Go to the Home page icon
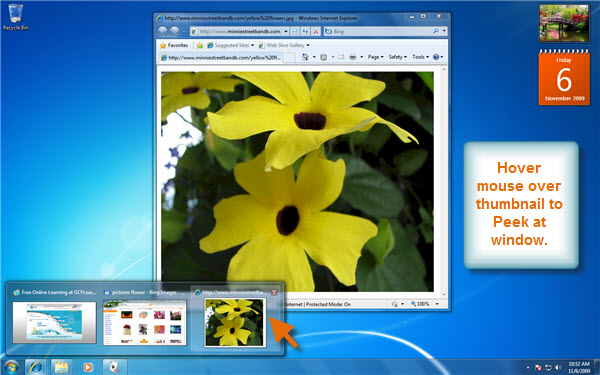Image resolution: width=600 pixels, height=375 pixels. (305, 57)
